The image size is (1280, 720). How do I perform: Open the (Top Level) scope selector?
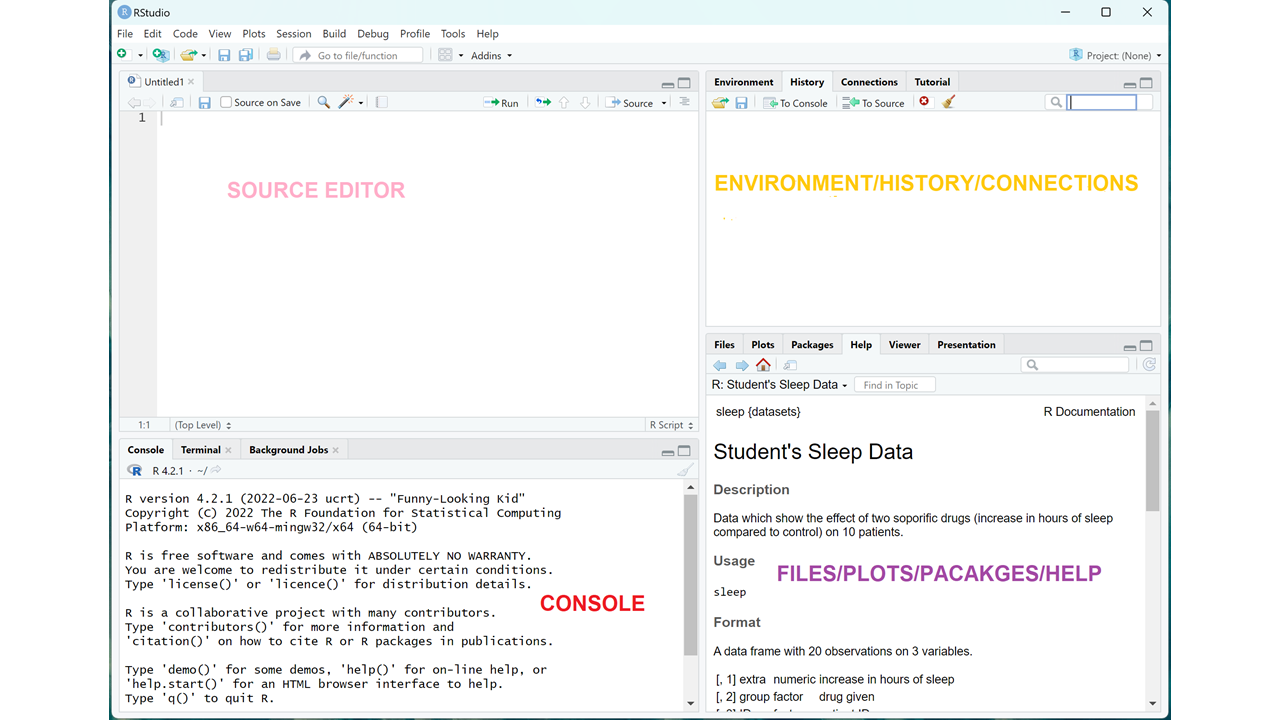click(203, 425)
